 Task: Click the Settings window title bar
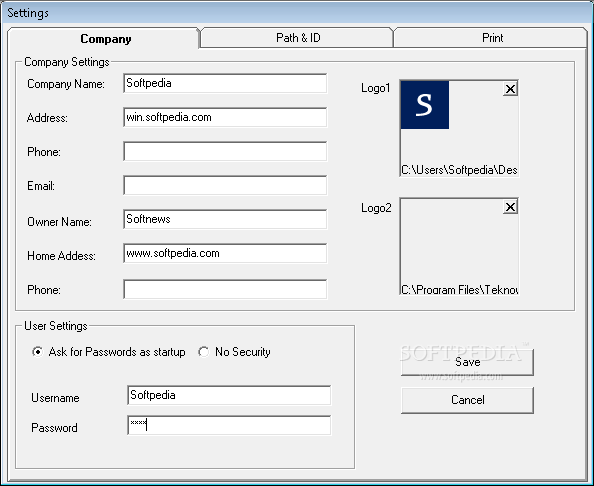pos(297,13)
